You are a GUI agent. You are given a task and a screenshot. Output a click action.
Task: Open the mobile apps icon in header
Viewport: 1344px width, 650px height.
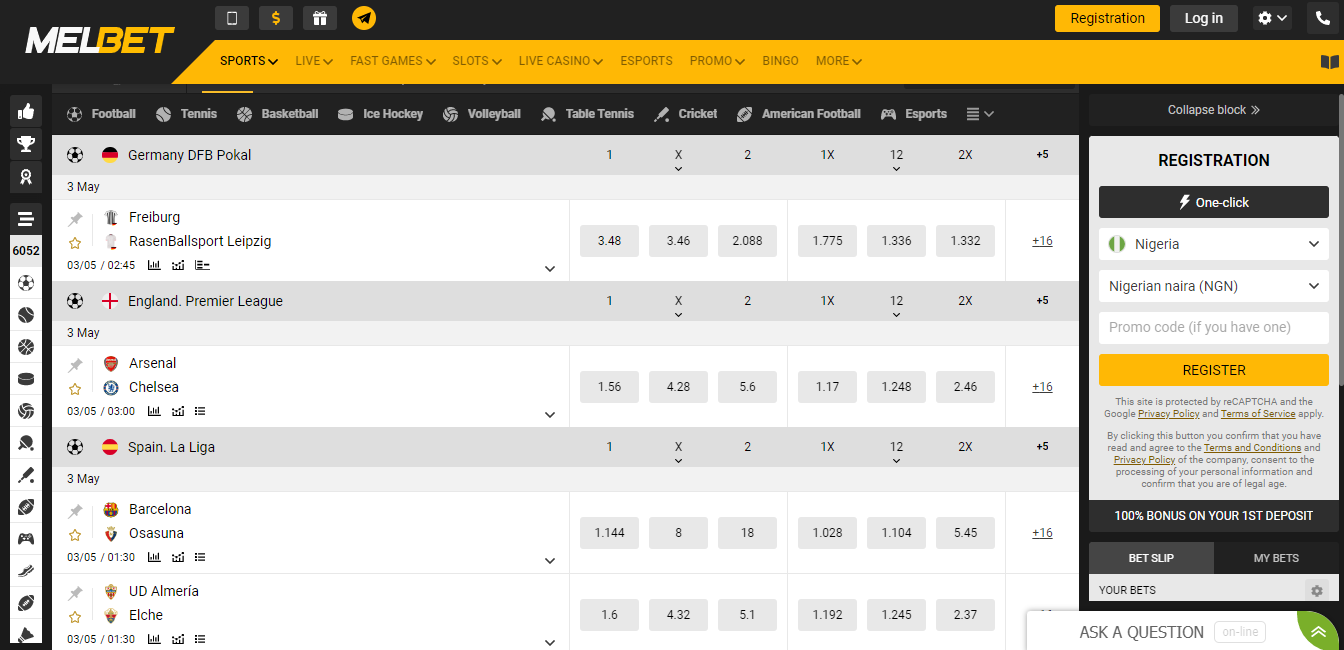tap(232, 18)
